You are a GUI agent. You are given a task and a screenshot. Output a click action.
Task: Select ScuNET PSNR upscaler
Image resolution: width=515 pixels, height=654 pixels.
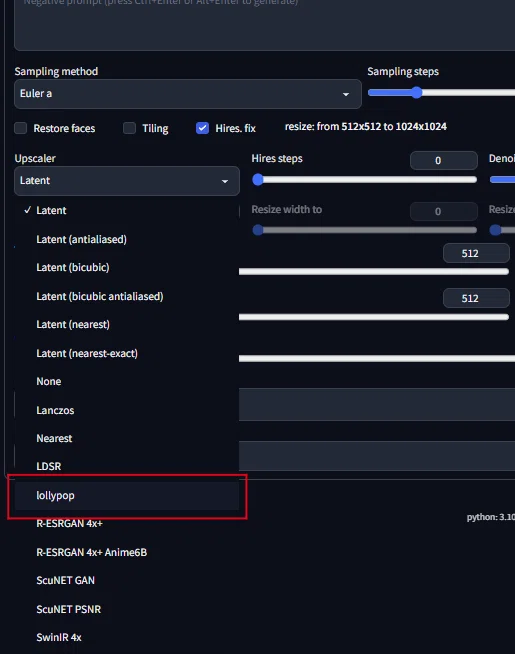[x=127, y=609]
